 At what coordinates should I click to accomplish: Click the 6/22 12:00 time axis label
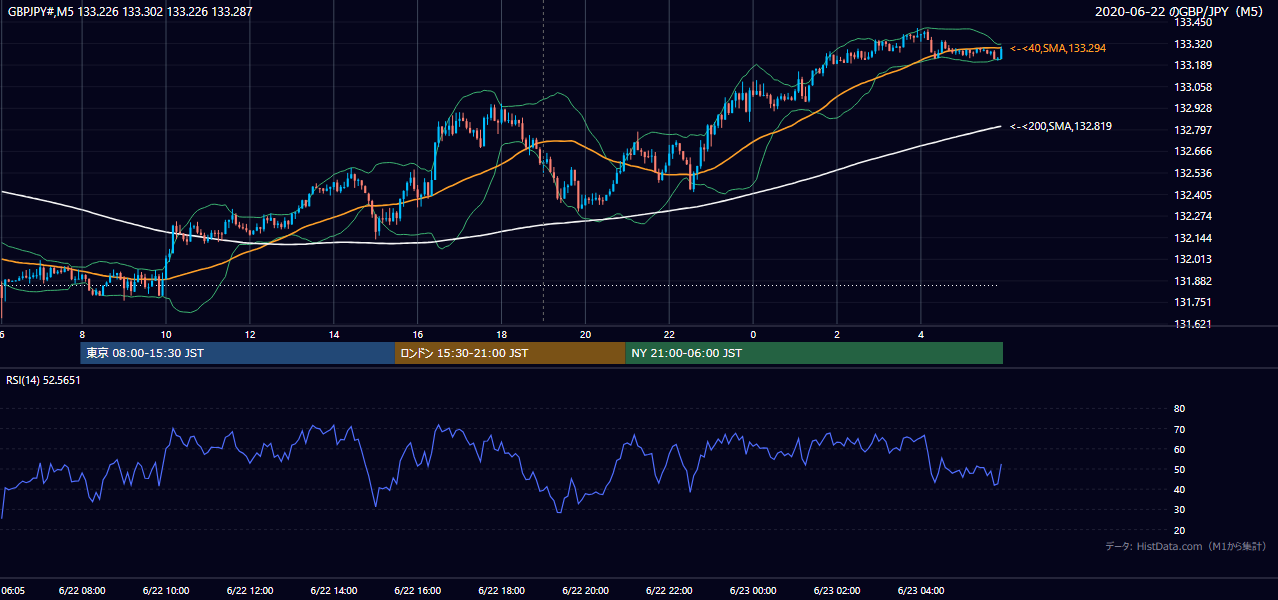250,591
